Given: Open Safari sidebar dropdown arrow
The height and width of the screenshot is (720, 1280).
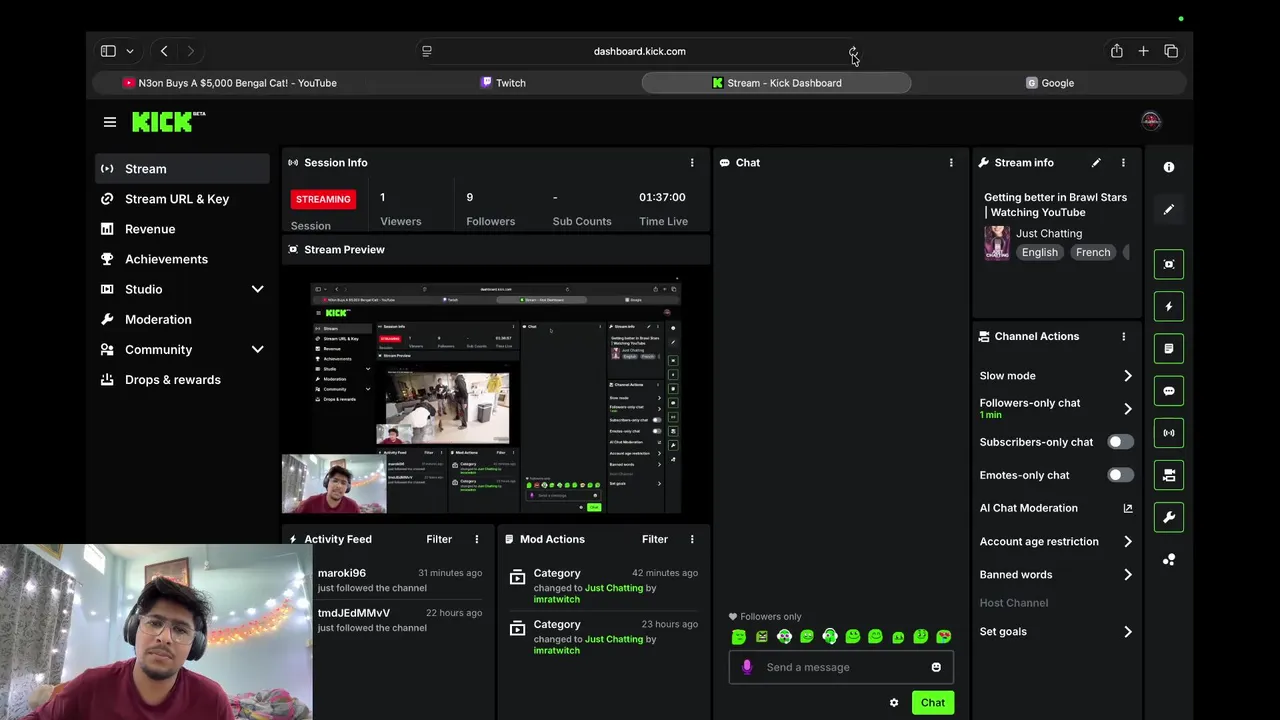Looking at the screenshot, I should click(130, 51).
